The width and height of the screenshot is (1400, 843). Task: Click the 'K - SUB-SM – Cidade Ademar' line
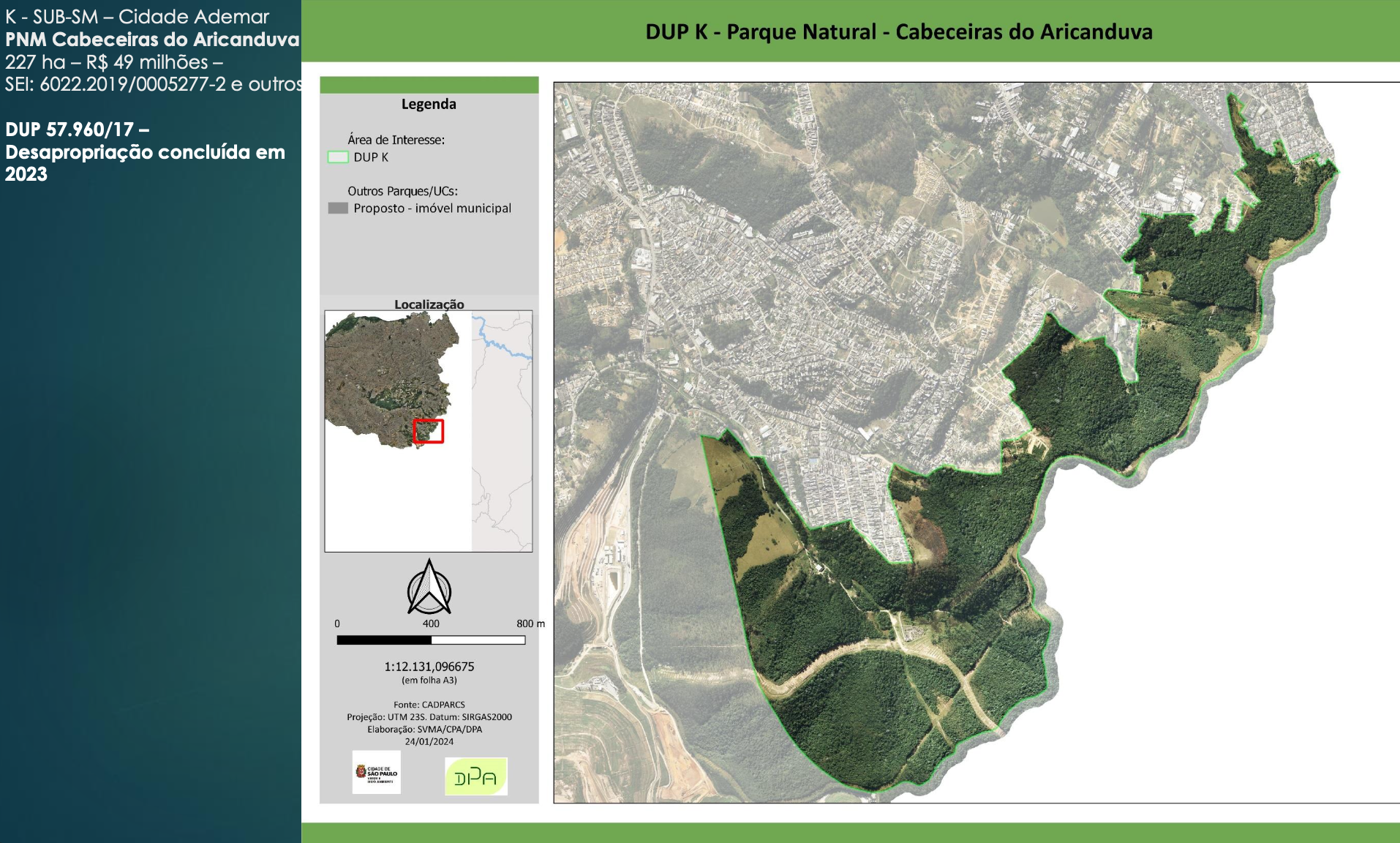coord(138,17)
